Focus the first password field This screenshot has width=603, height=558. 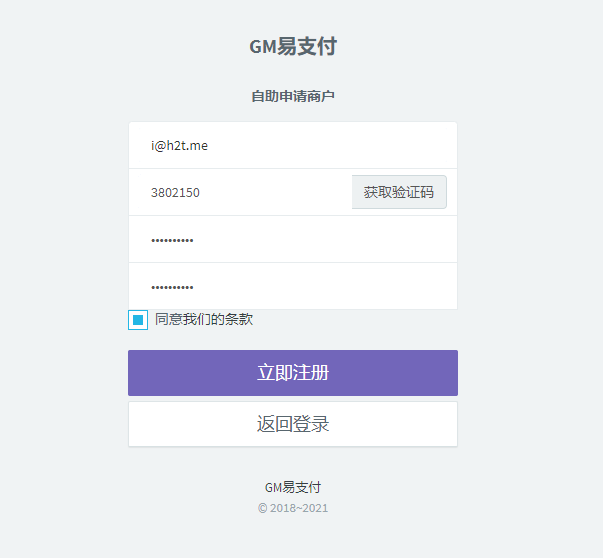(x=292, y=240)
